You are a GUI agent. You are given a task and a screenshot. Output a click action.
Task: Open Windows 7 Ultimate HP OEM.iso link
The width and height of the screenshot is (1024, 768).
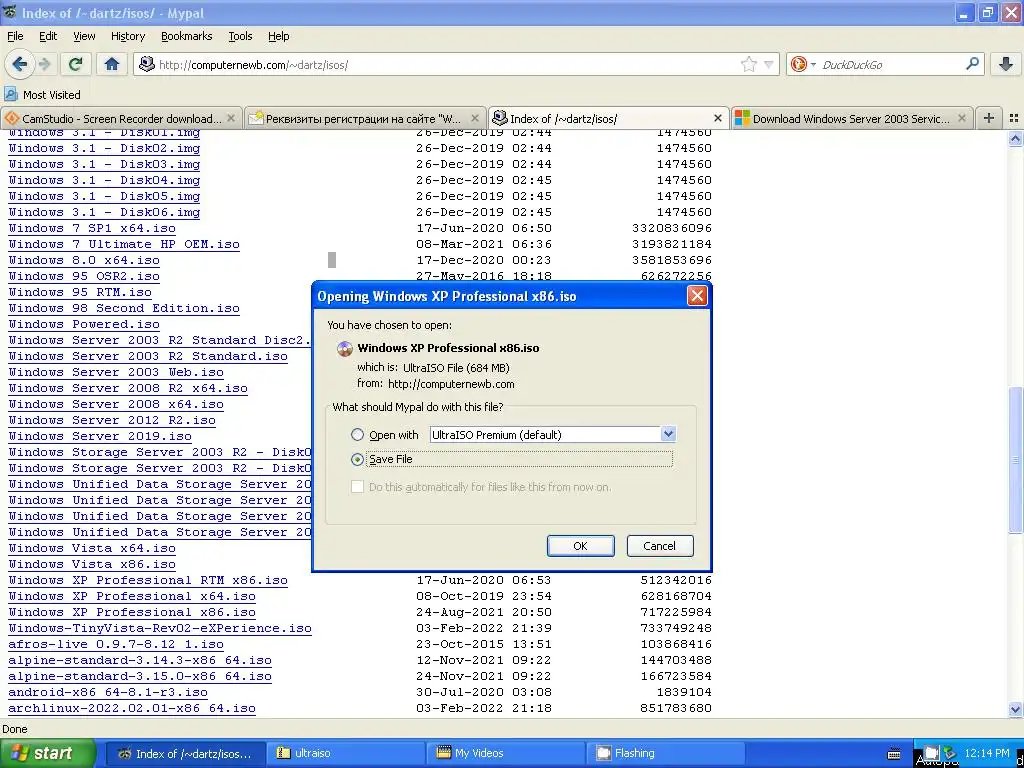coord(124,244)
